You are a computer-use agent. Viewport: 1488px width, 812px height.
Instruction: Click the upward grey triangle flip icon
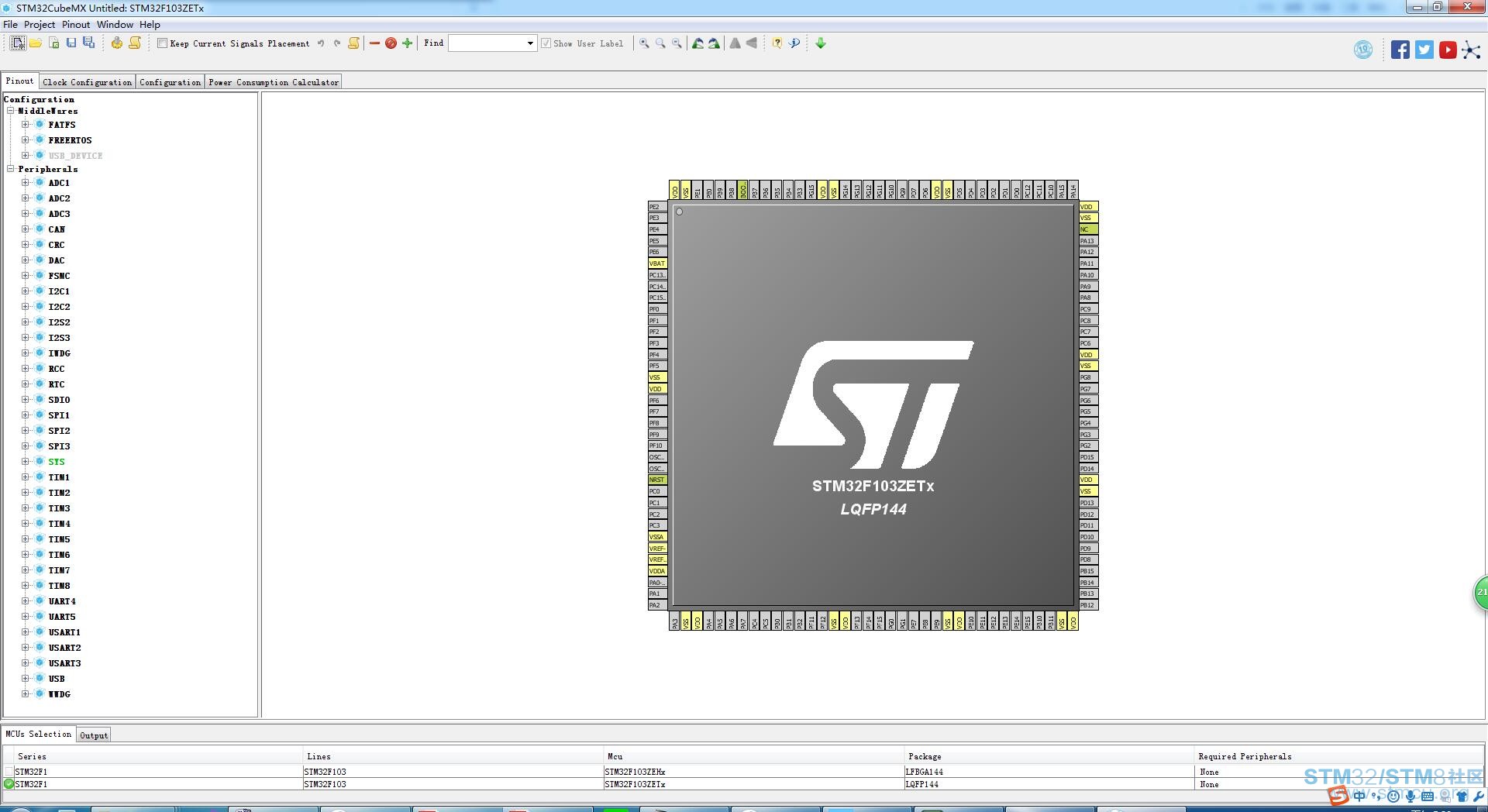(735, 43)
